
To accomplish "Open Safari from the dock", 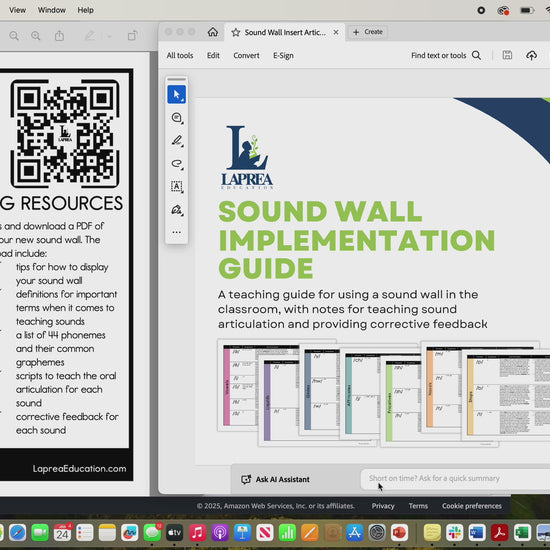I will (18, 533).
